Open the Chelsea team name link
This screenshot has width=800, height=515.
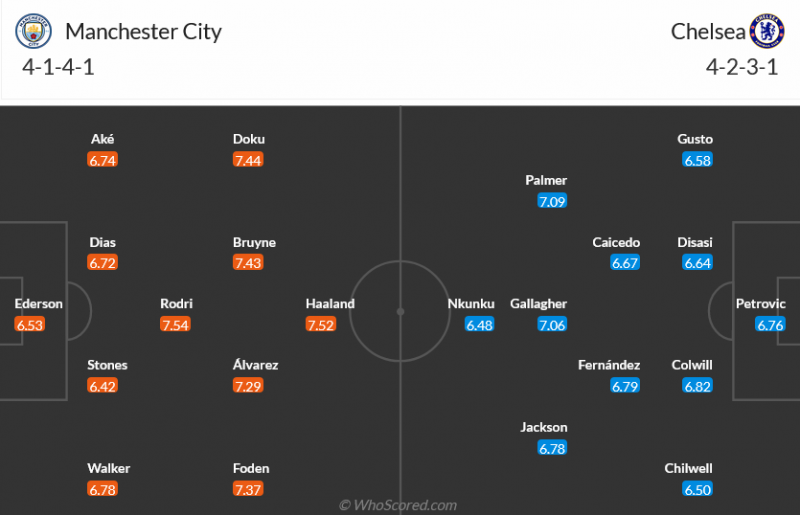pos(708,32)
